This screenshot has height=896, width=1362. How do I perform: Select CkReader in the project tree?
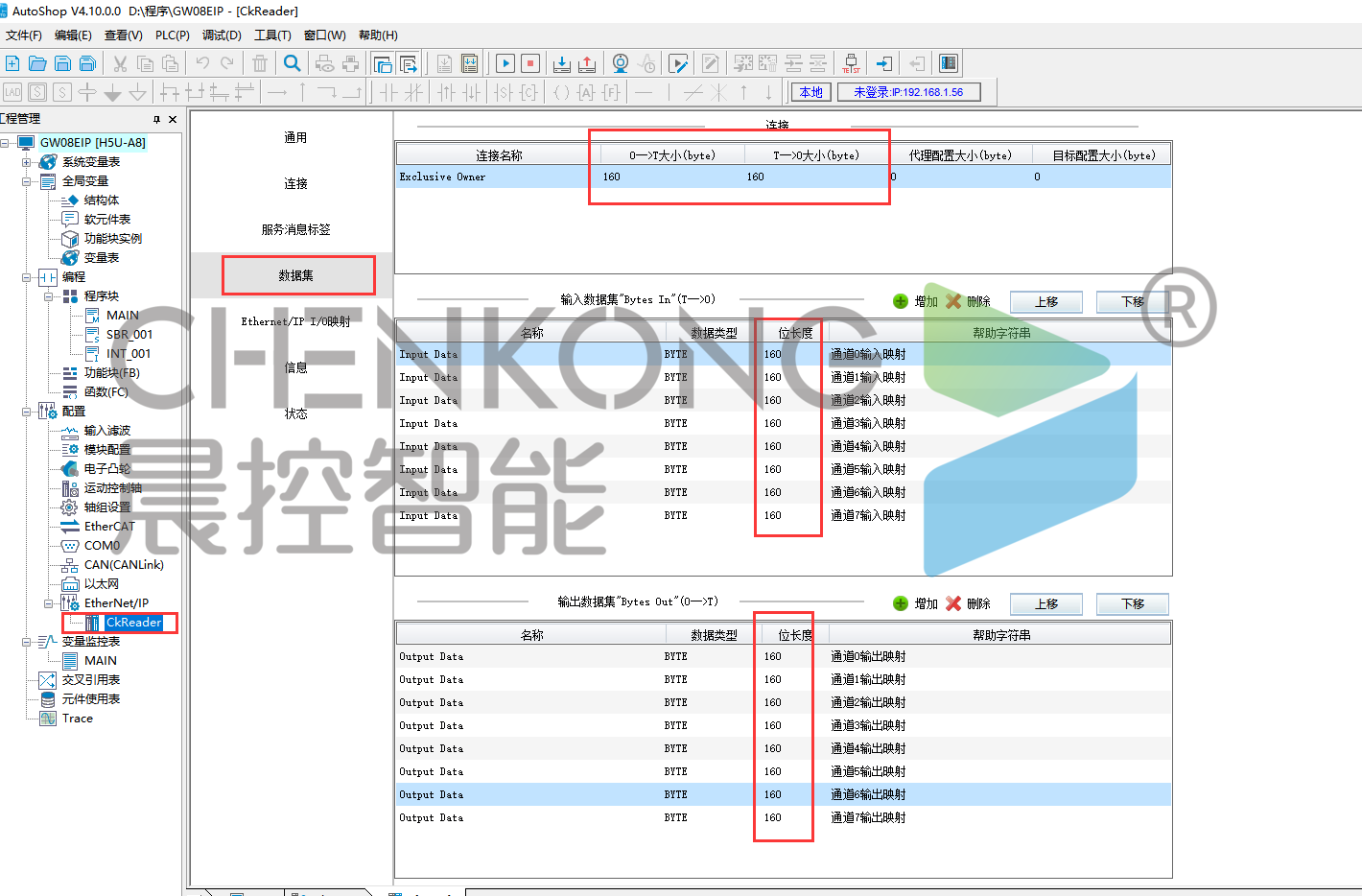(133, 623)
